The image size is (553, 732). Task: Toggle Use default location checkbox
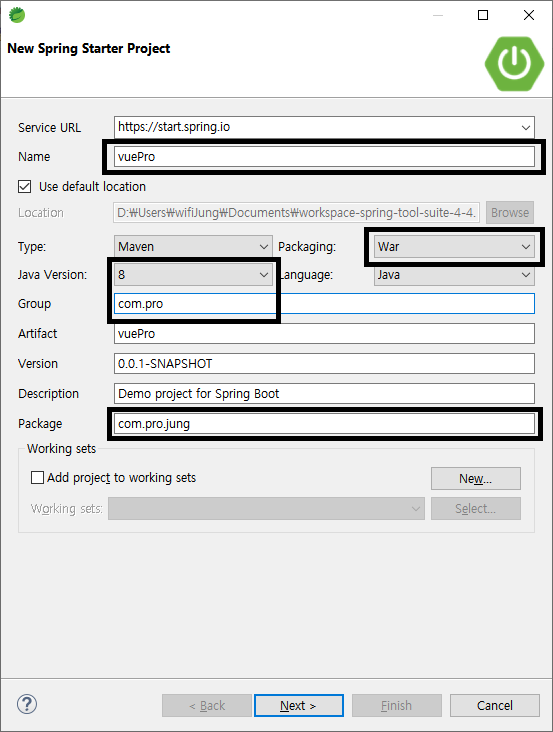pyautogui.click(x=25, y=187)
